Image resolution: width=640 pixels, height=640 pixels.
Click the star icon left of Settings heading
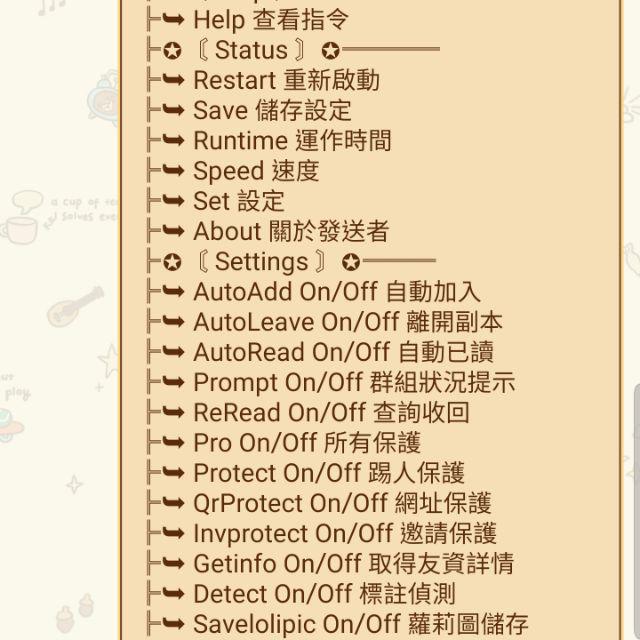[x=172, y=262]
